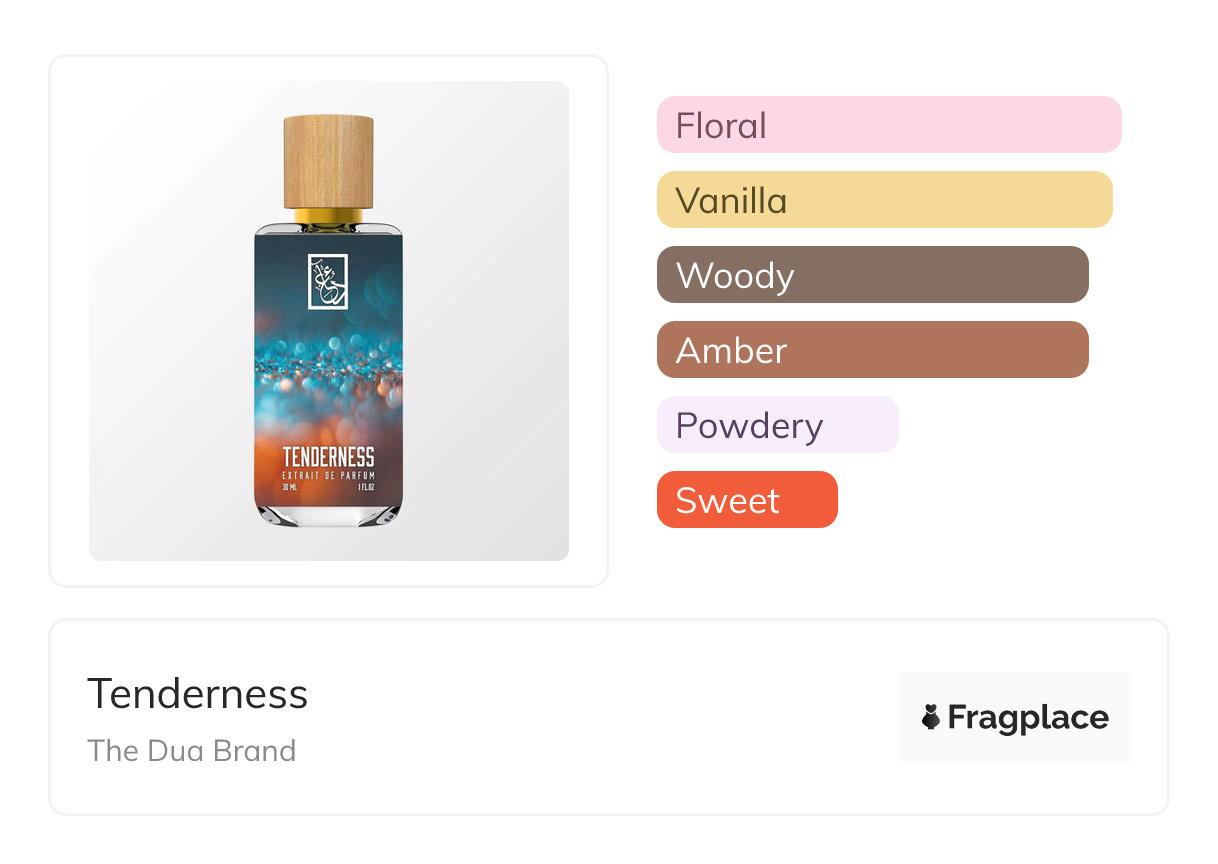Select the Powdery accord bar
Viewport: 1218px width, 864px height.
click(778, 425)
